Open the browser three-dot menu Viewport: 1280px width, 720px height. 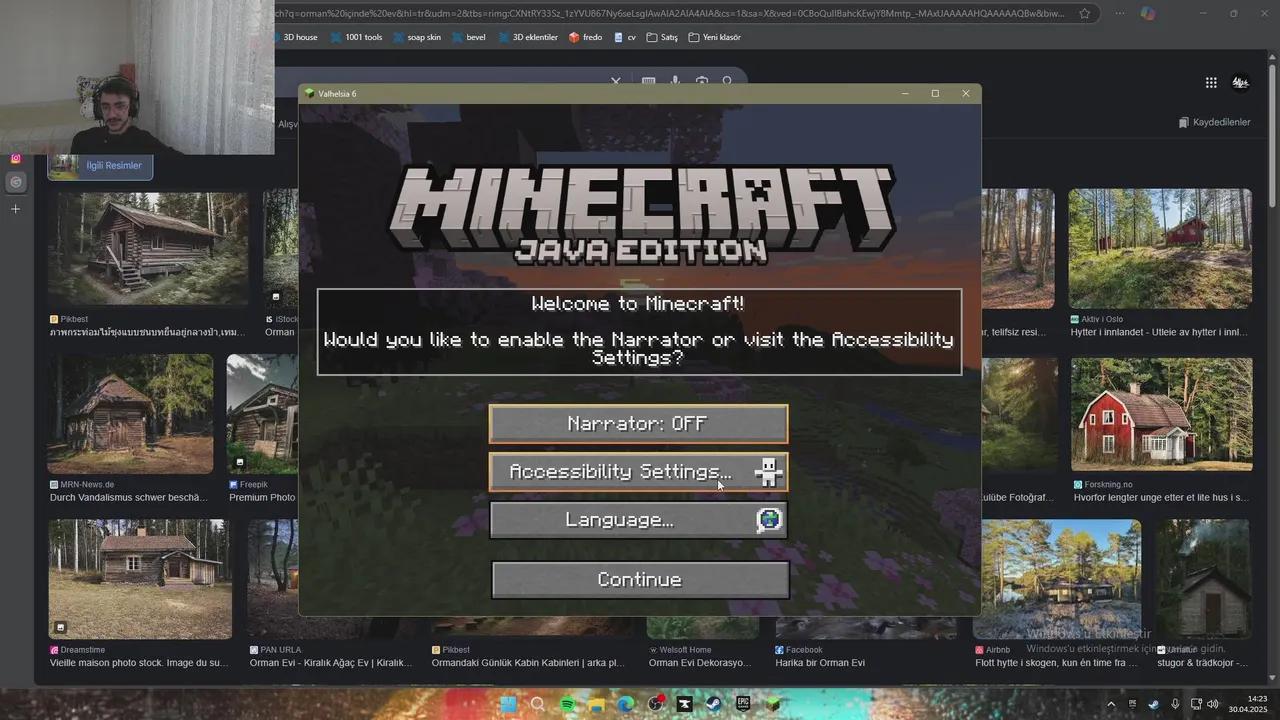[x=1119, y=14]
